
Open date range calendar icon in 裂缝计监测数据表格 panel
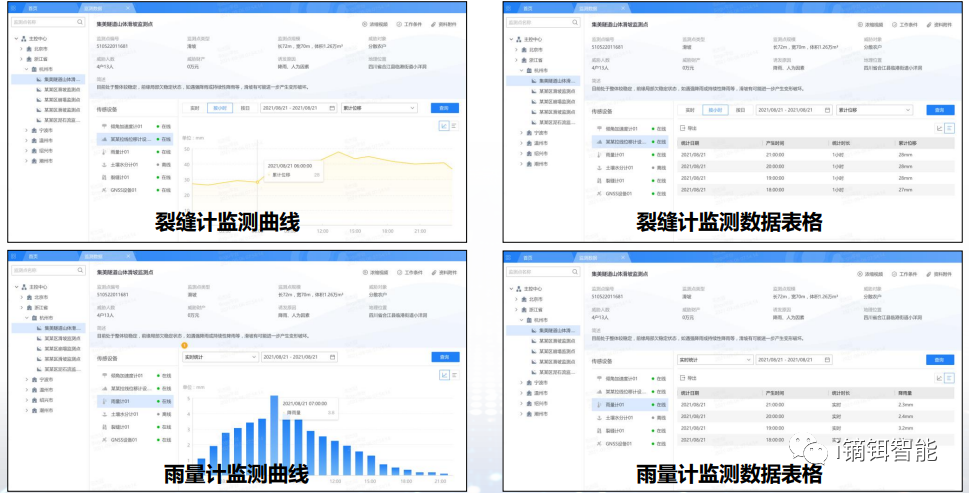click(x=825, y=110)
